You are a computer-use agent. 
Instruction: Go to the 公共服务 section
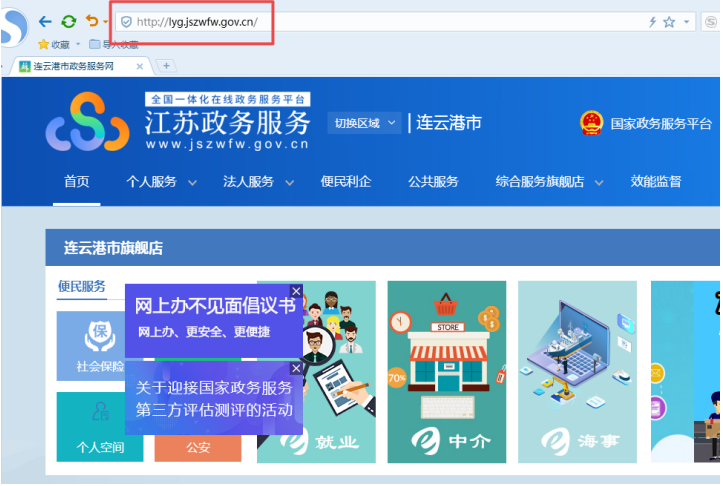(x=433, y=181)
